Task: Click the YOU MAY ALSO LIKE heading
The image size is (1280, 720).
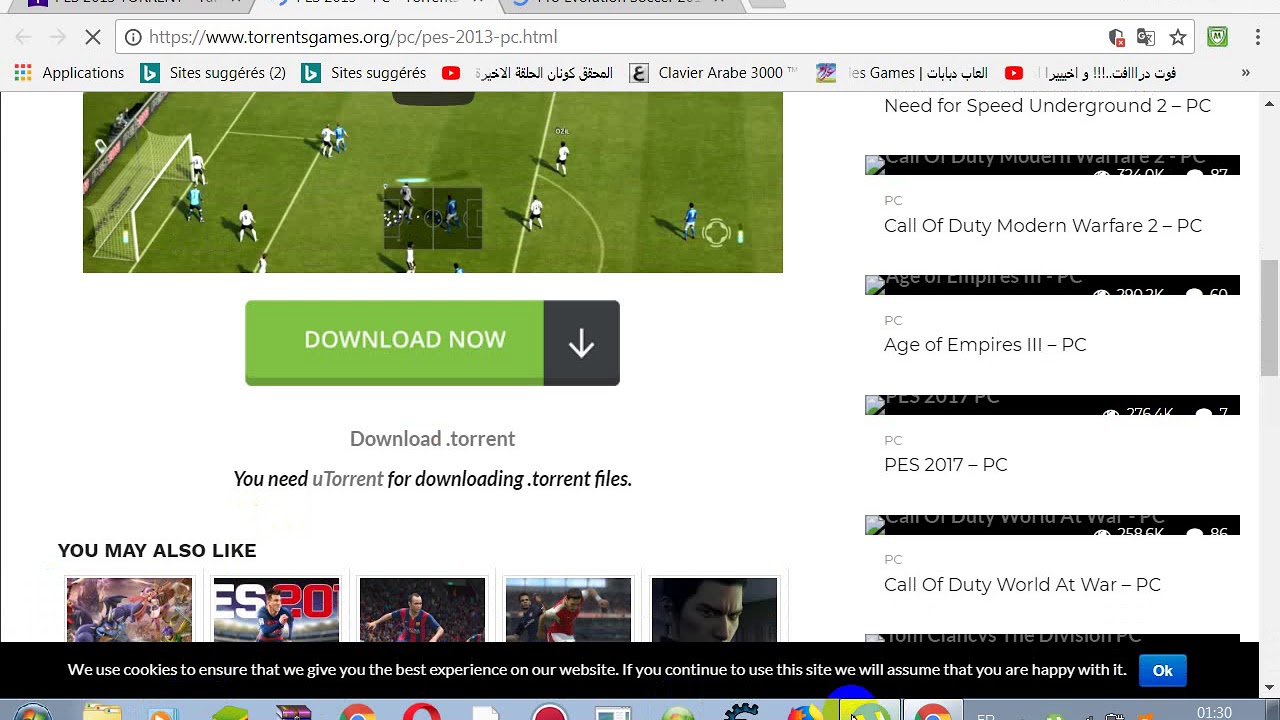Action: click(x=157, y=551)
